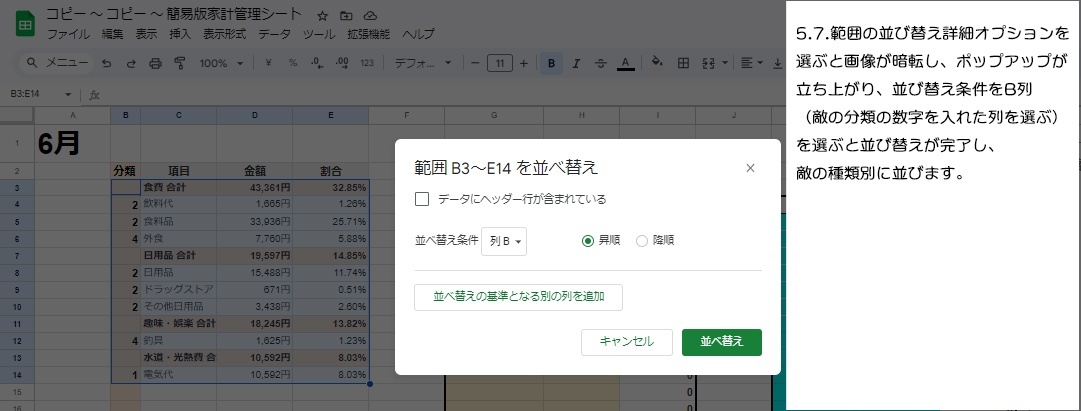Image resolution: width=1081 pixels, height=411 pixels.
Task: Select the 昇順 radio button
Action: [587, 241]
